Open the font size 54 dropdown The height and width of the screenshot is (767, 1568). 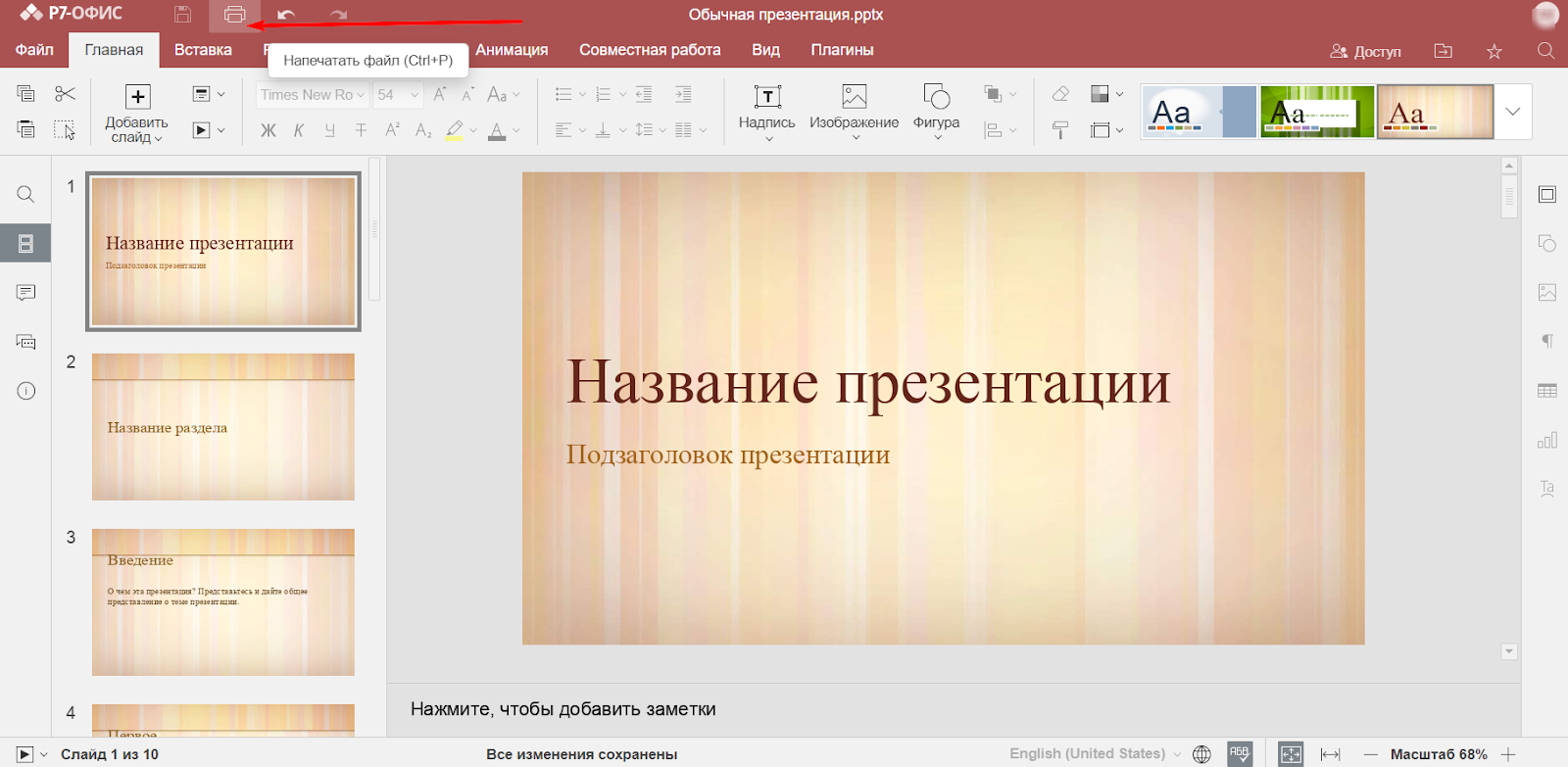pyautogui.click(x=398, y=95)
